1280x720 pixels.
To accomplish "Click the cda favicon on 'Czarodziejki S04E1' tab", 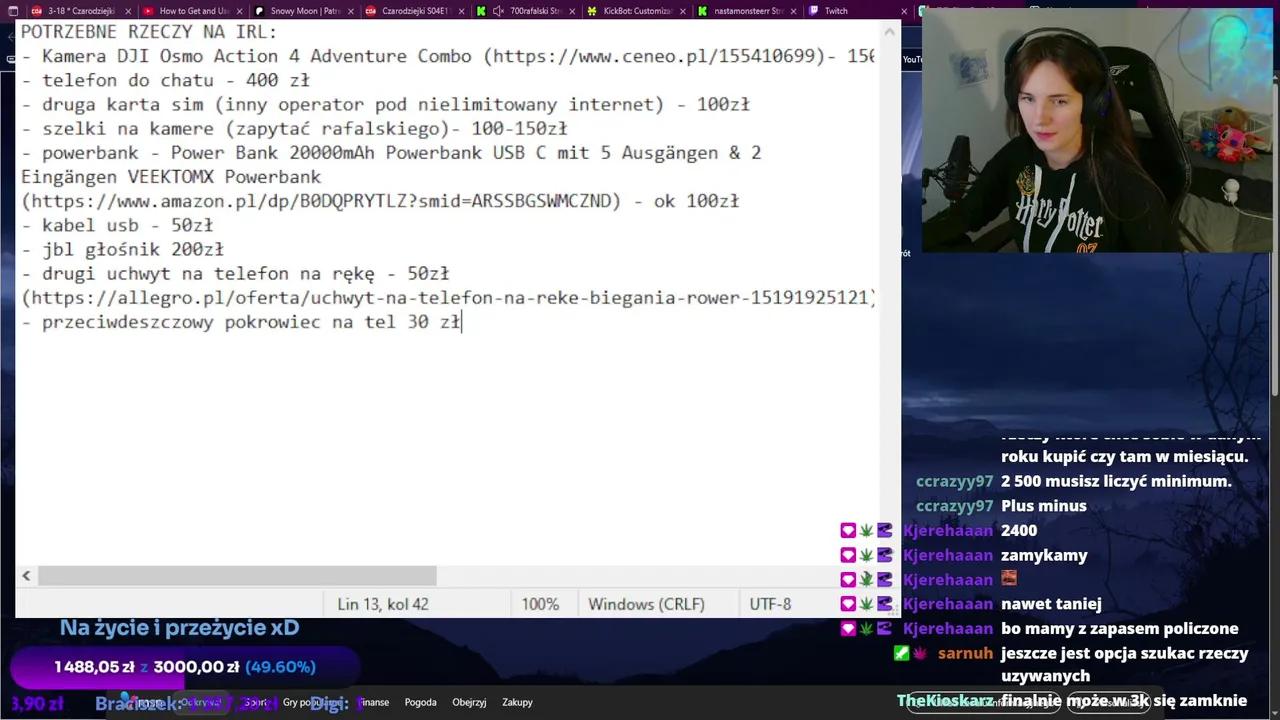I will click(371, 11).
